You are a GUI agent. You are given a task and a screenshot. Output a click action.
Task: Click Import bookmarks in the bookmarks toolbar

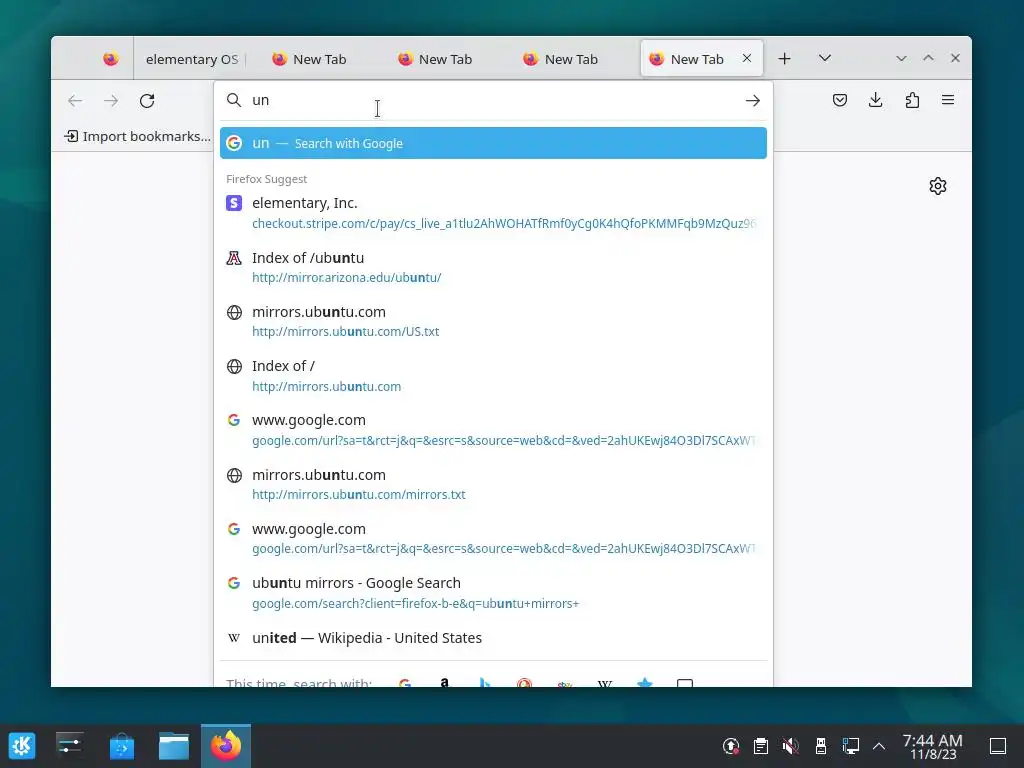tap(138, 136)
